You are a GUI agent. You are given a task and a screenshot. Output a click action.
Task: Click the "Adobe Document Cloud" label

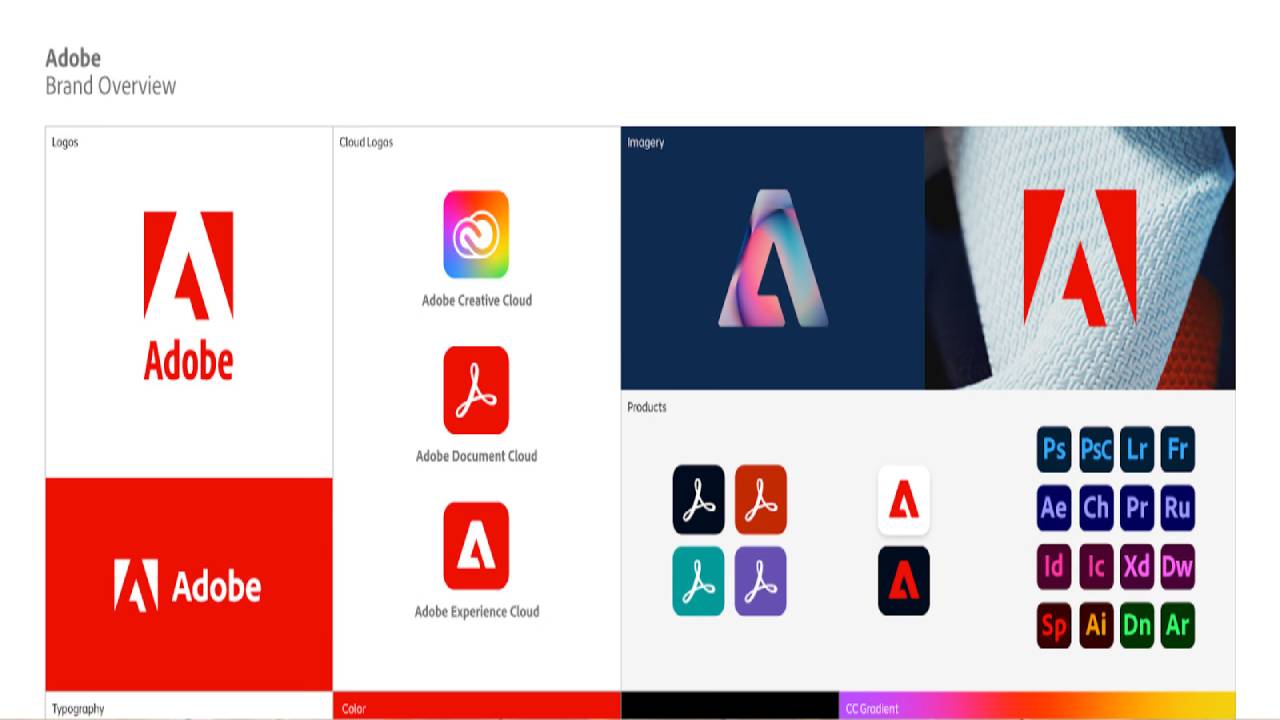click(x=477, y=456)
